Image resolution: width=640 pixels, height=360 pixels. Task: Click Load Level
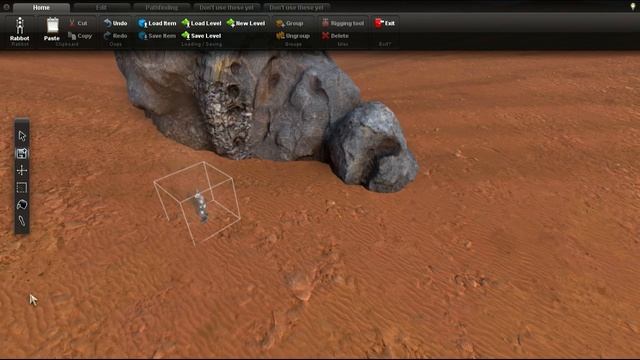tap(201, 23)
